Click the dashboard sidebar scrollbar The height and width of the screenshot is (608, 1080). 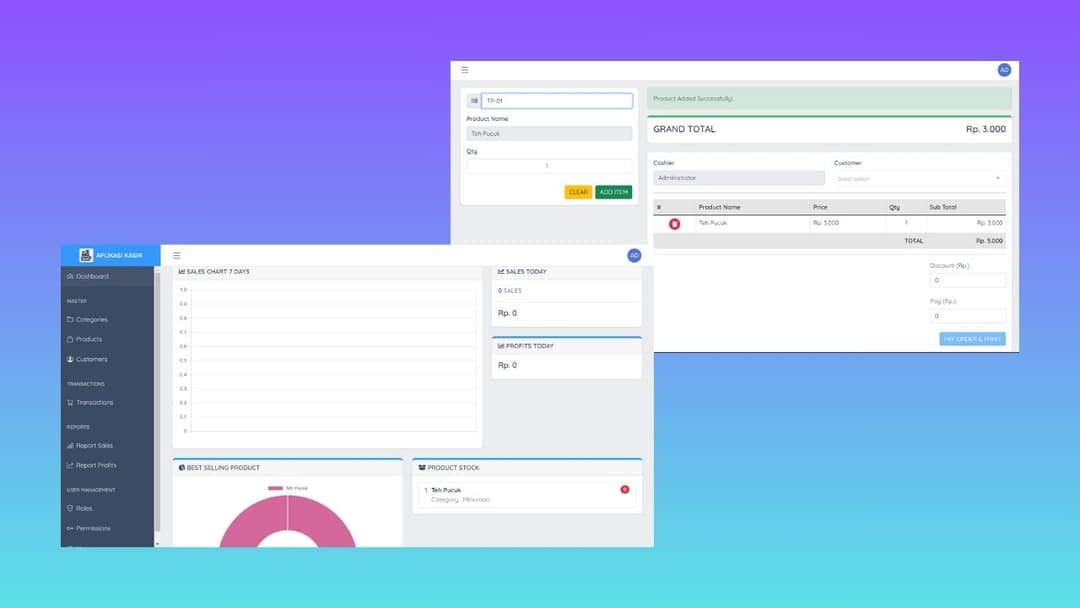pos(157,403)
